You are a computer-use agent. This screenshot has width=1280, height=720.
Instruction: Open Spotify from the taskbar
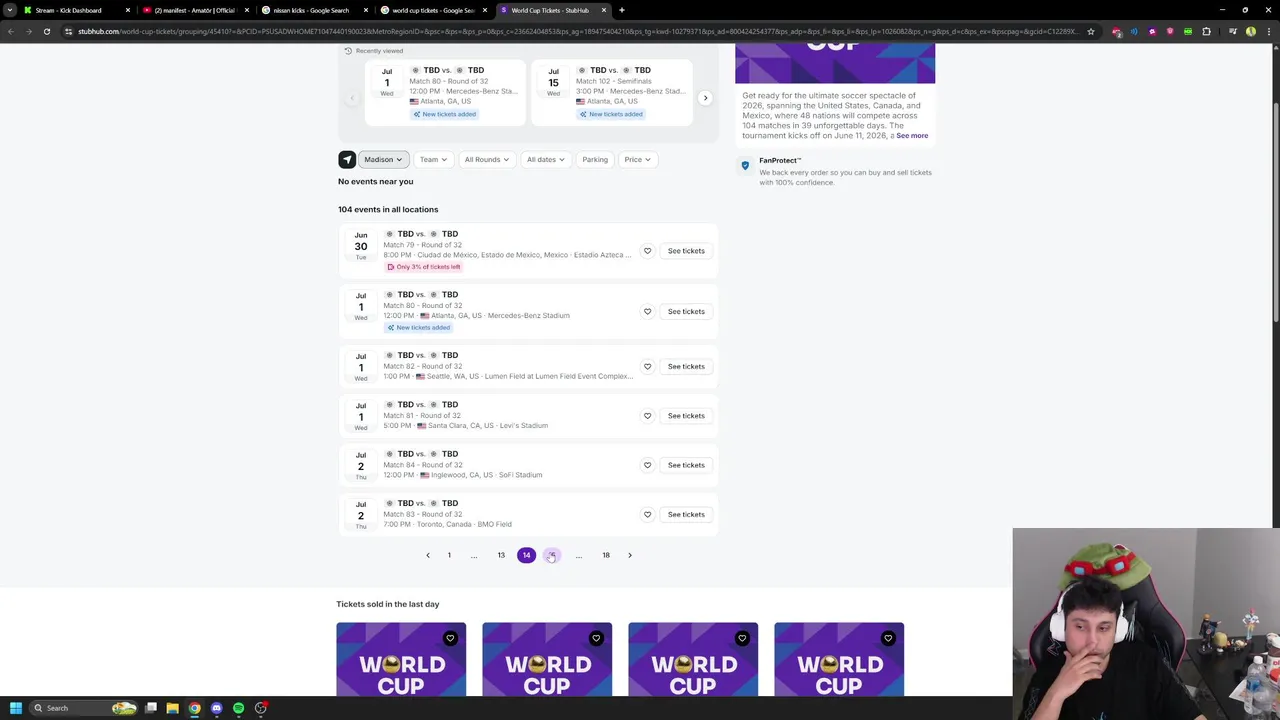238,708
